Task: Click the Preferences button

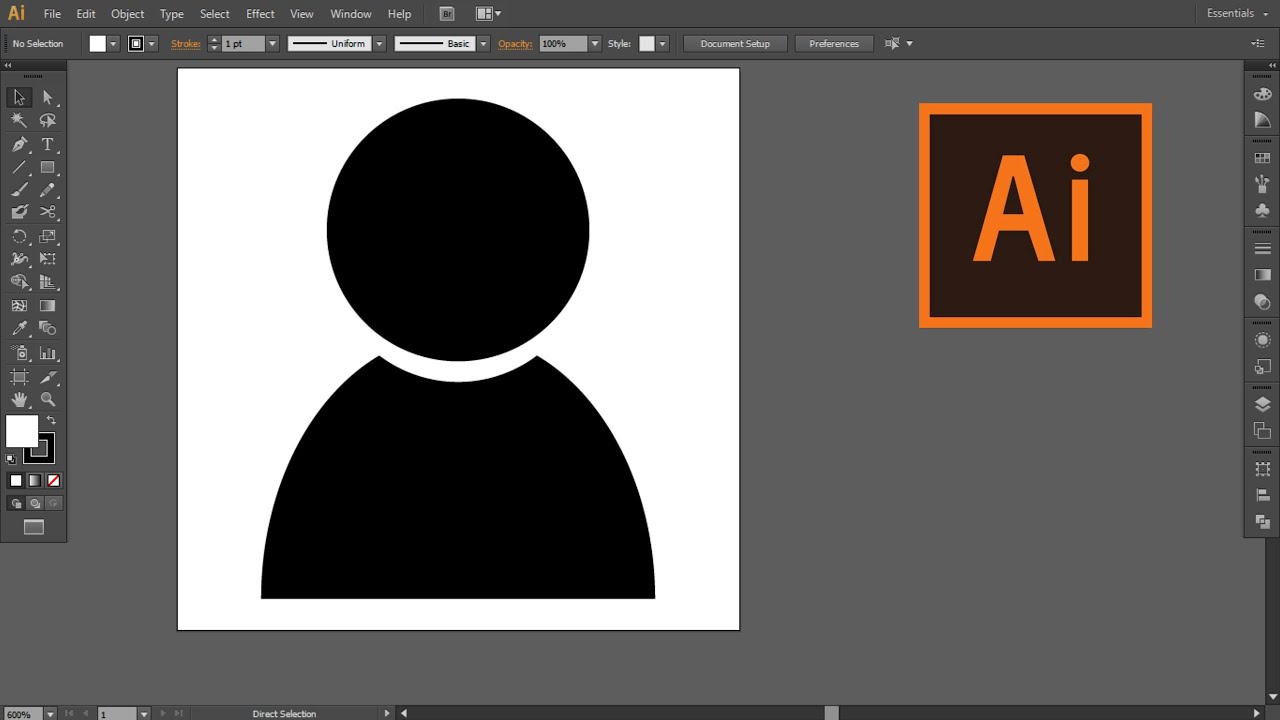Action: (x=834, y=44)
